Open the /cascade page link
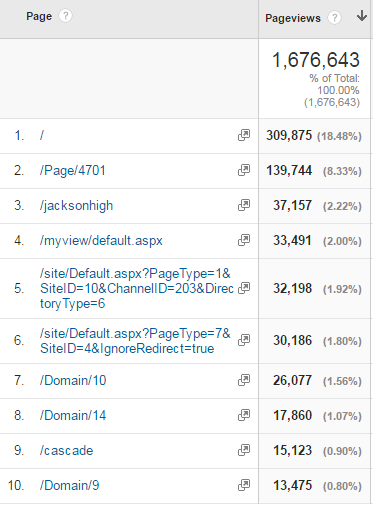373x505 pixels. pyautogui.click(x=66, y=450)
